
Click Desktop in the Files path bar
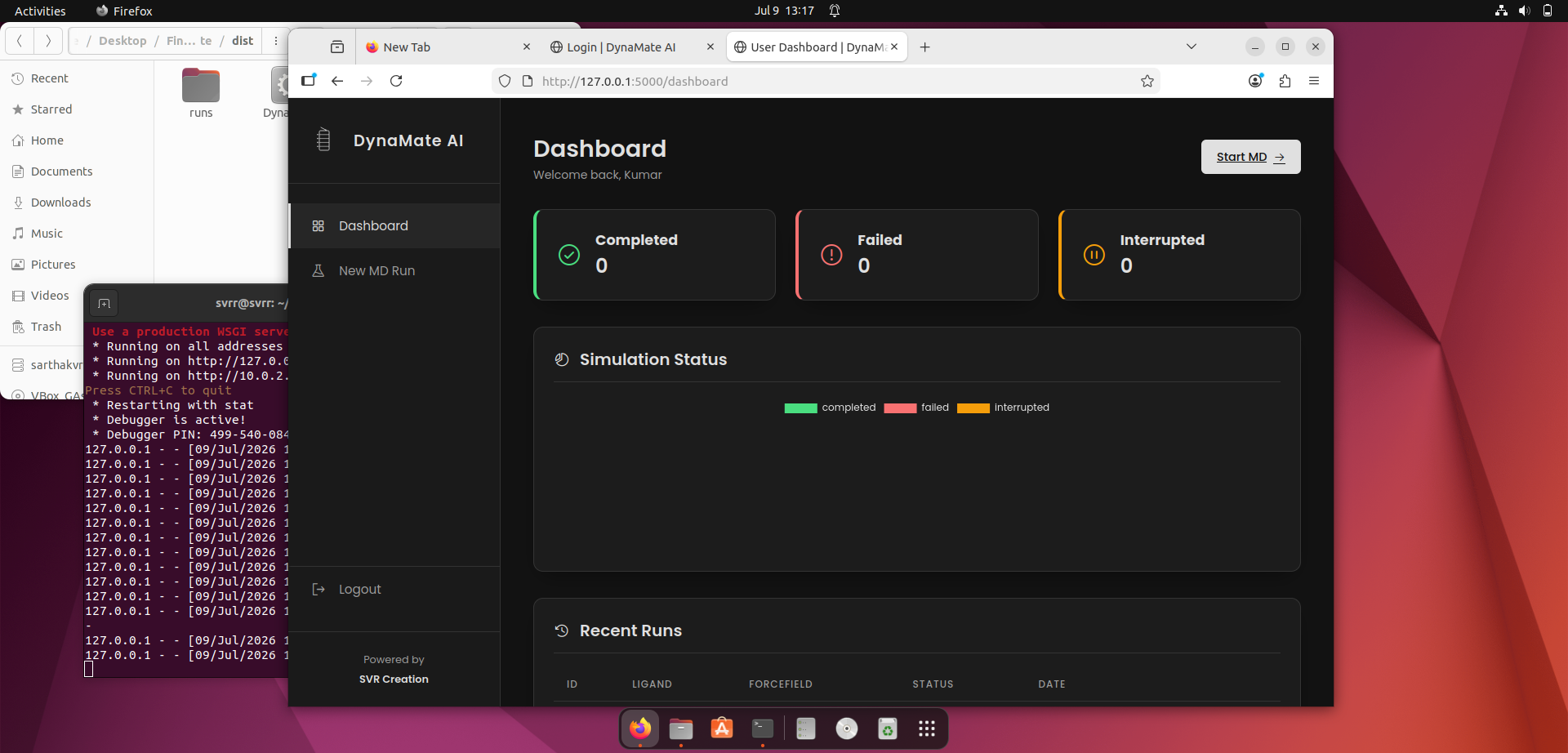point(122,41)
